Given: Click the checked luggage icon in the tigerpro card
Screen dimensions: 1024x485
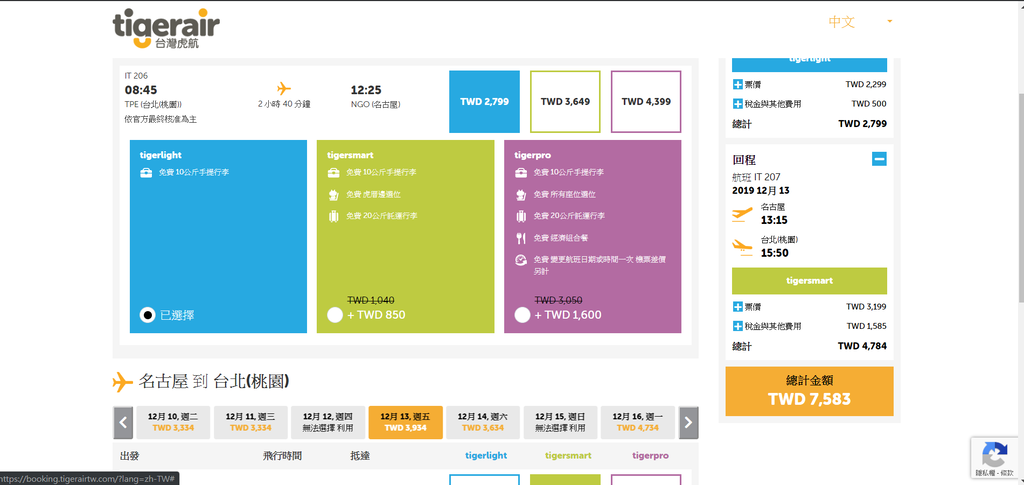Looking at the screenshot, I should (520, 216).
